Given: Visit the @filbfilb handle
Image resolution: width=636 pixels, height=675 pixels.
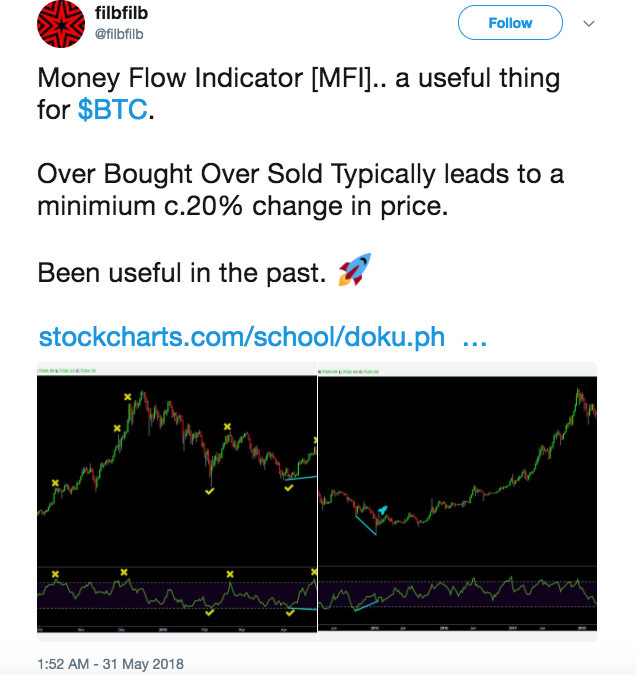Looking at the screenshot, I should [119, 34].
